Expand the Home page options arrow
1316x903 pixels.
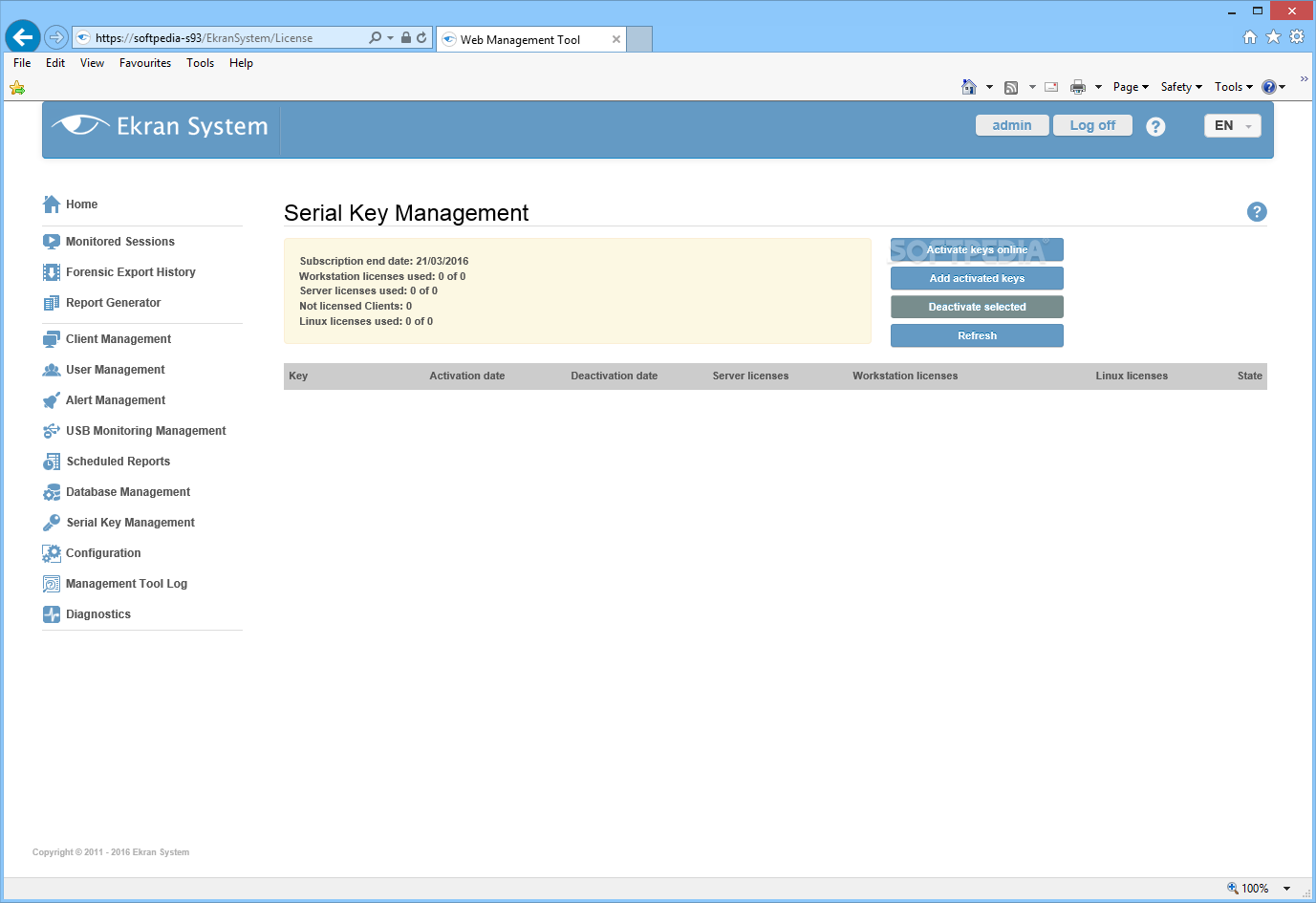pyautogui.click(x=989, y=87)
